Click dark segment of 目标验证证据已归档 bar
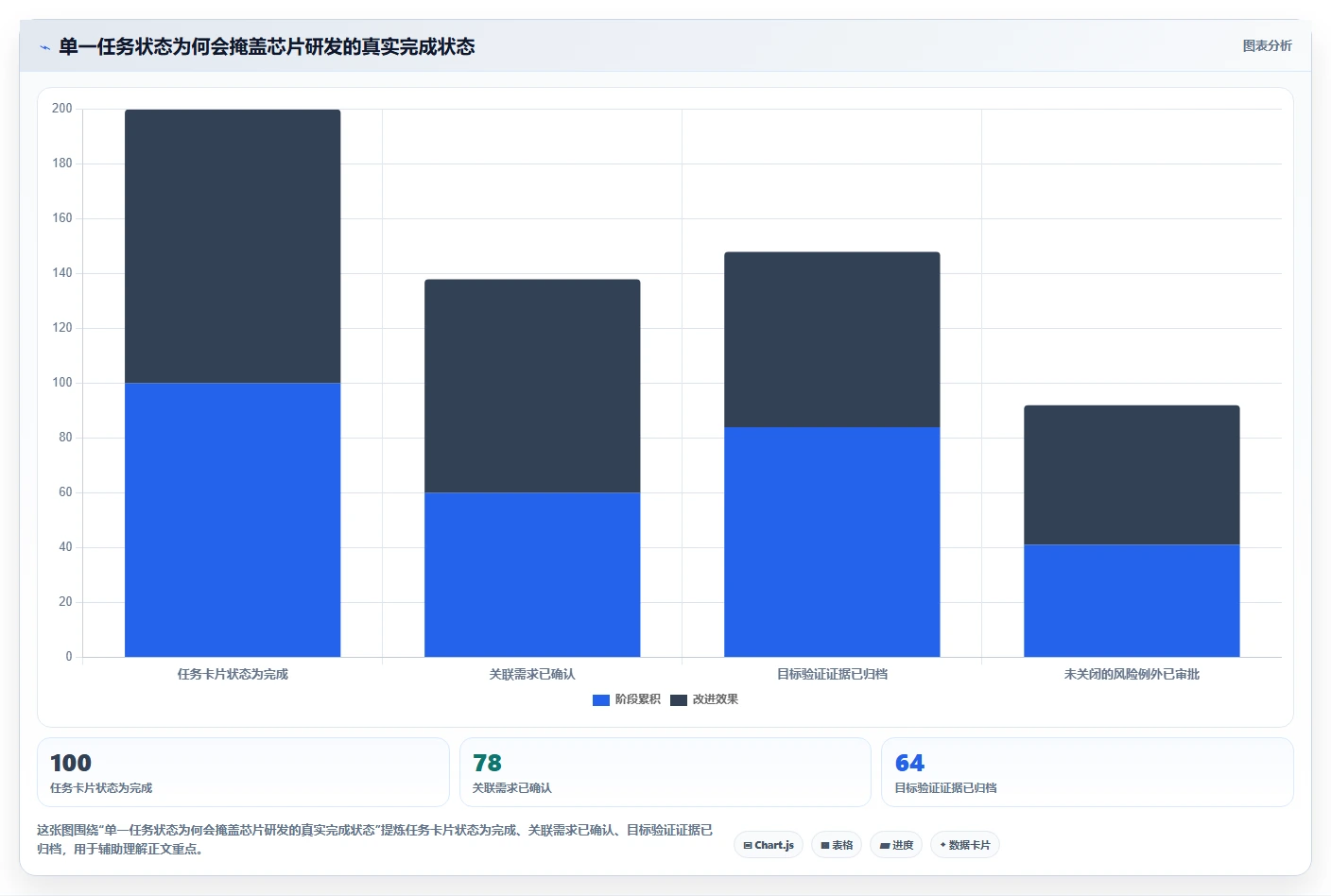1331x896 pixels. click(832, 339)
